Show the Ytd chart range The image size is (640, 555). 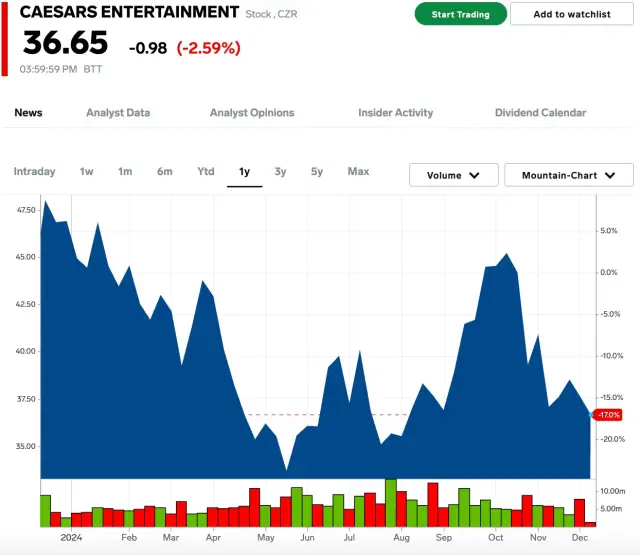[205, 172]
